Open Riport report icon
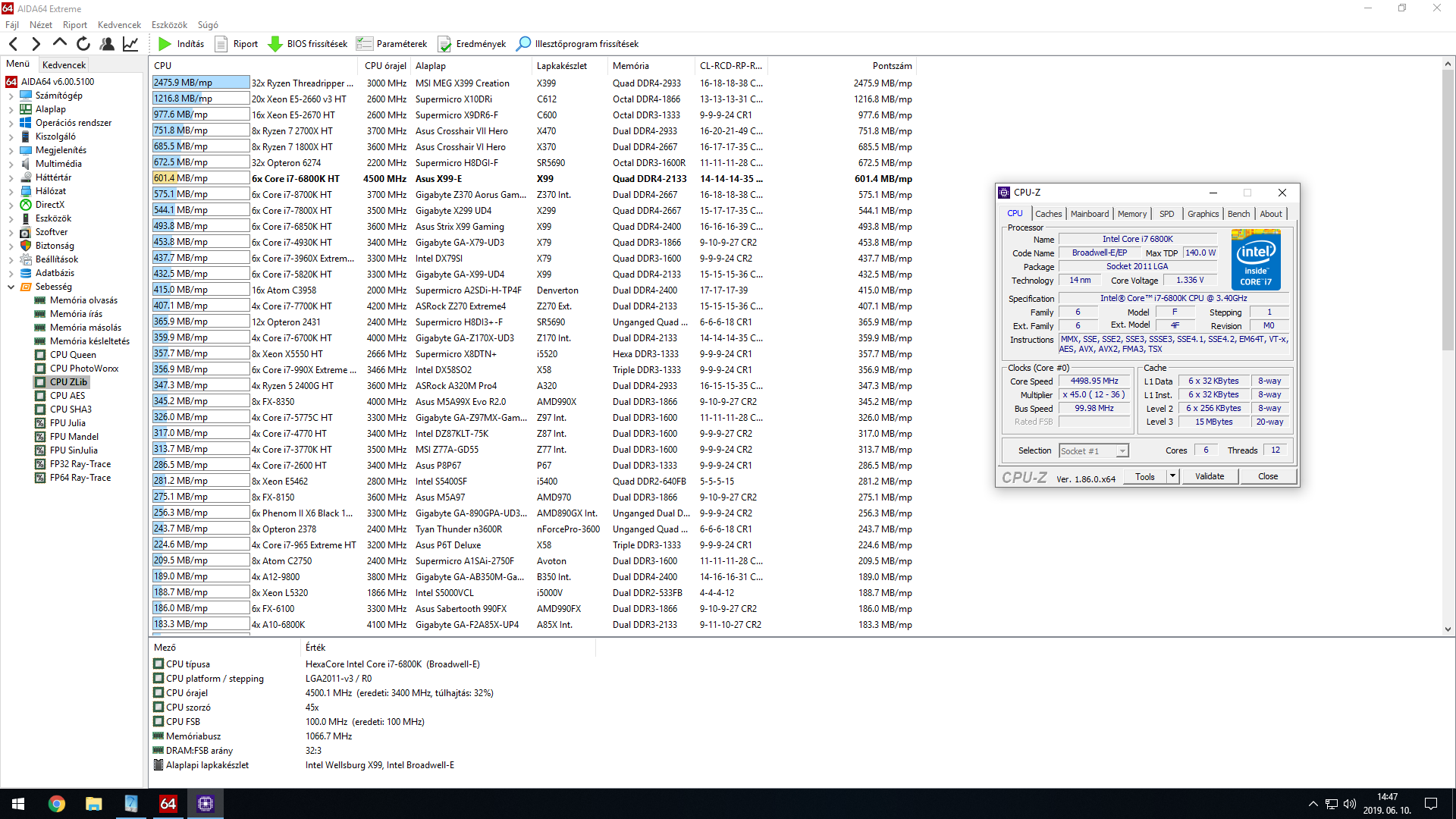Viewport: 1456px width, 819px height. (221, 44)
